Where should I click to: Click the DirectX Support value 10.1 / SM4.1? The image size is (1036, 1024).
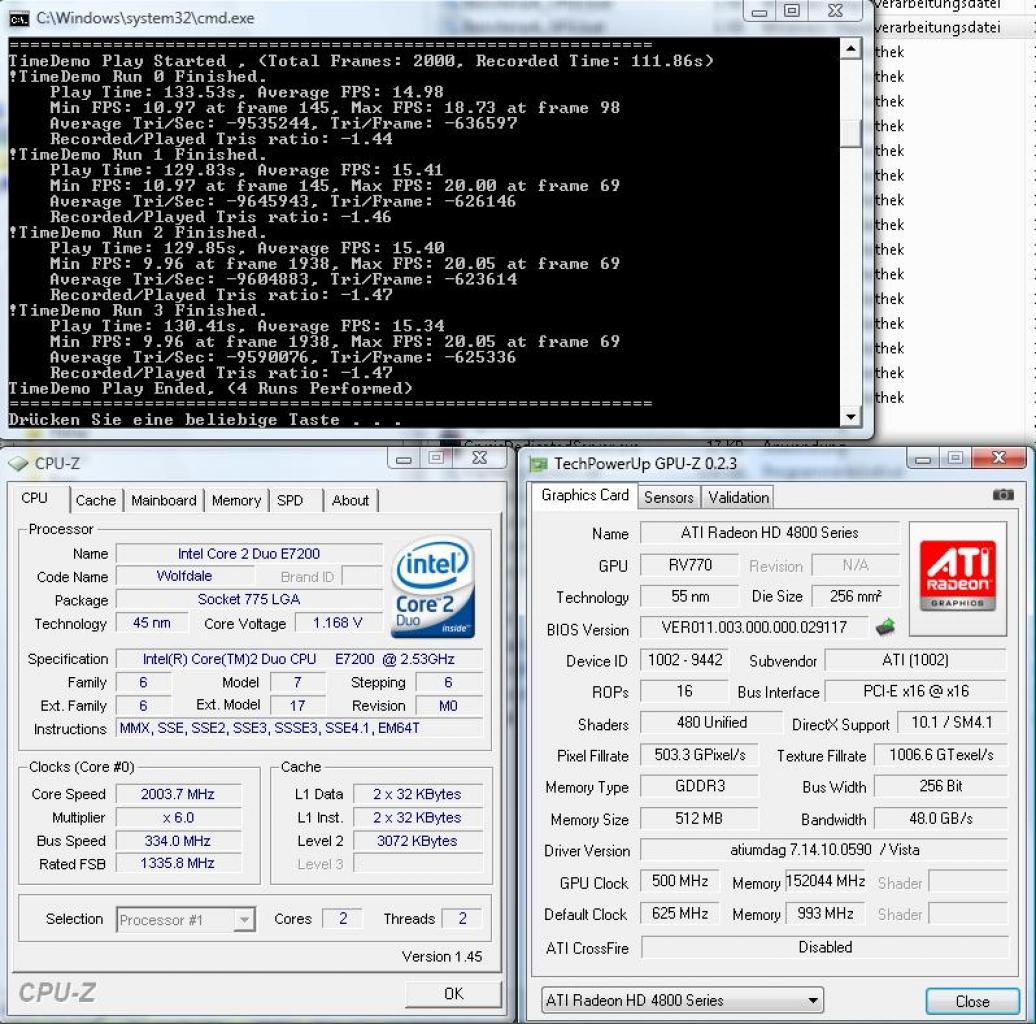coord(951,723)
